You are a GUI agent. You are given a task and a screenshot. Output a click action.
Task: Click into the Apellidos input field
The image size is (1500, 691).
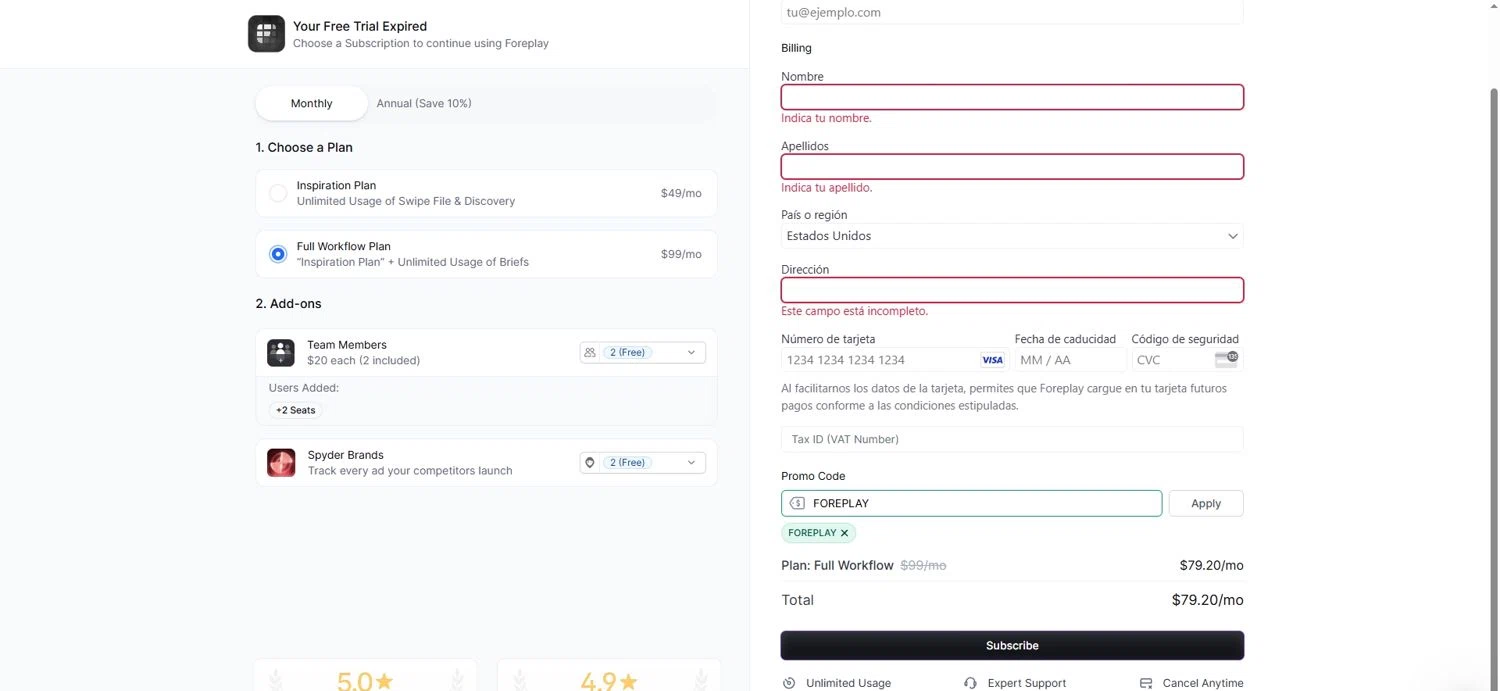[1012, 166]
